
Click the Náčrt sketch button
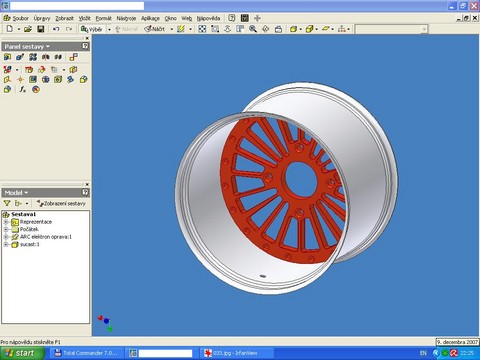click(x=155, y=29)
